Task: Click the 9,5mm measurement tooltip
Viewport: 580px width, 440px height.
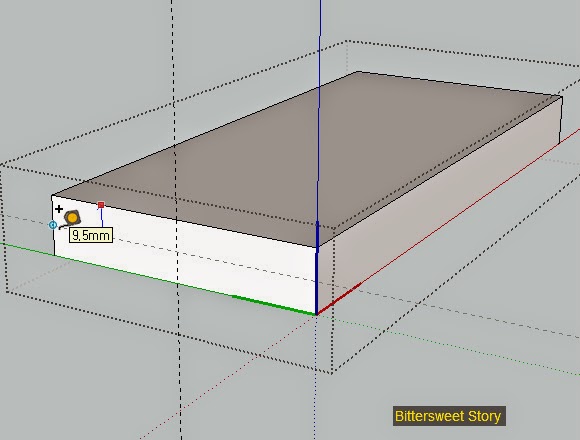Action: tap(91, 236)
